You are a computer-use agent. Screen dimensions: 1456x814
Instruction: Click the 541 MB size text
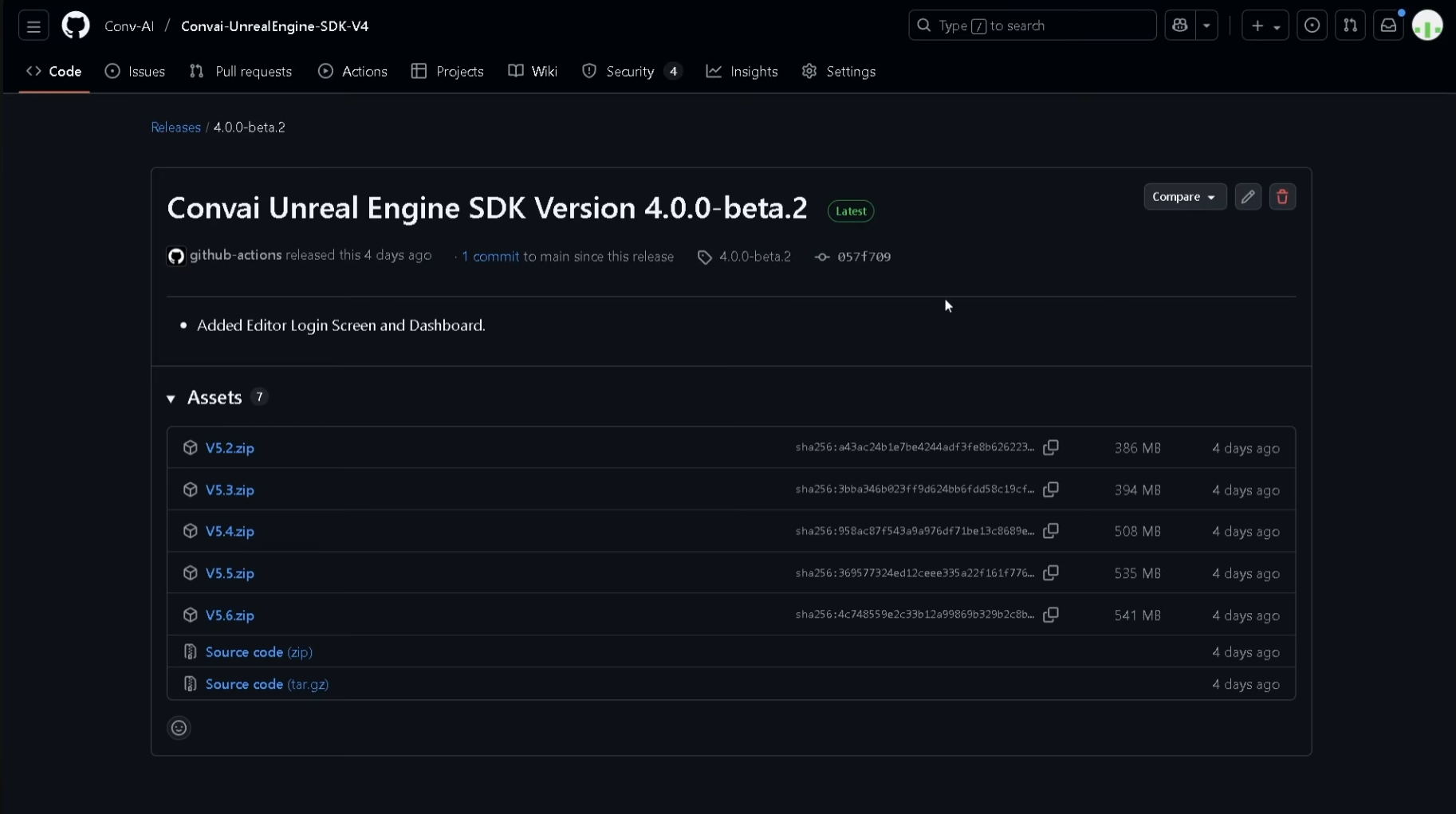[1137, 615]
